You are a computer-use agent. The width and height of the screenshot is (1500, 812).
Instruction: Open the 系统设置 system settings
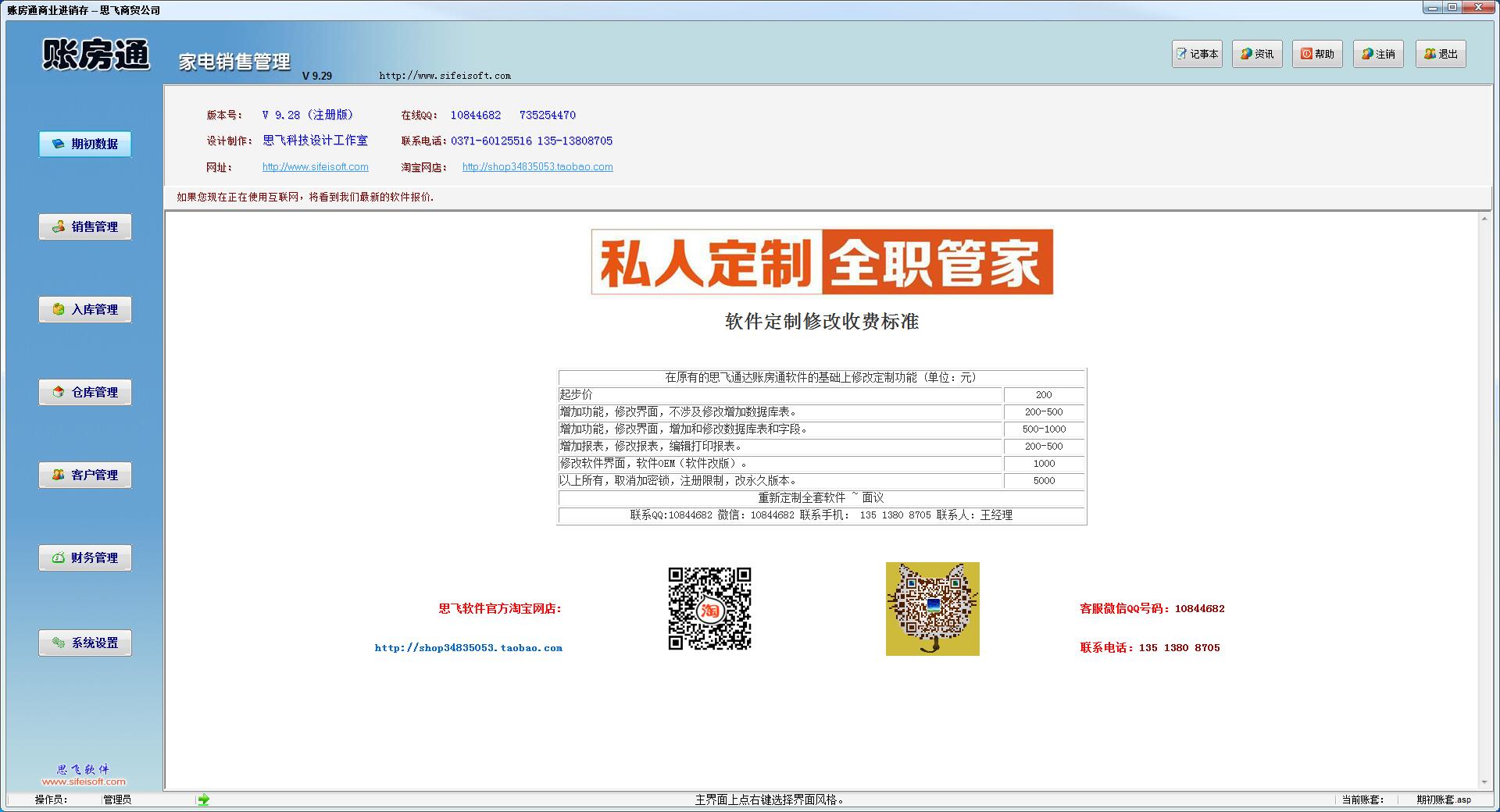tap(85, 643)
